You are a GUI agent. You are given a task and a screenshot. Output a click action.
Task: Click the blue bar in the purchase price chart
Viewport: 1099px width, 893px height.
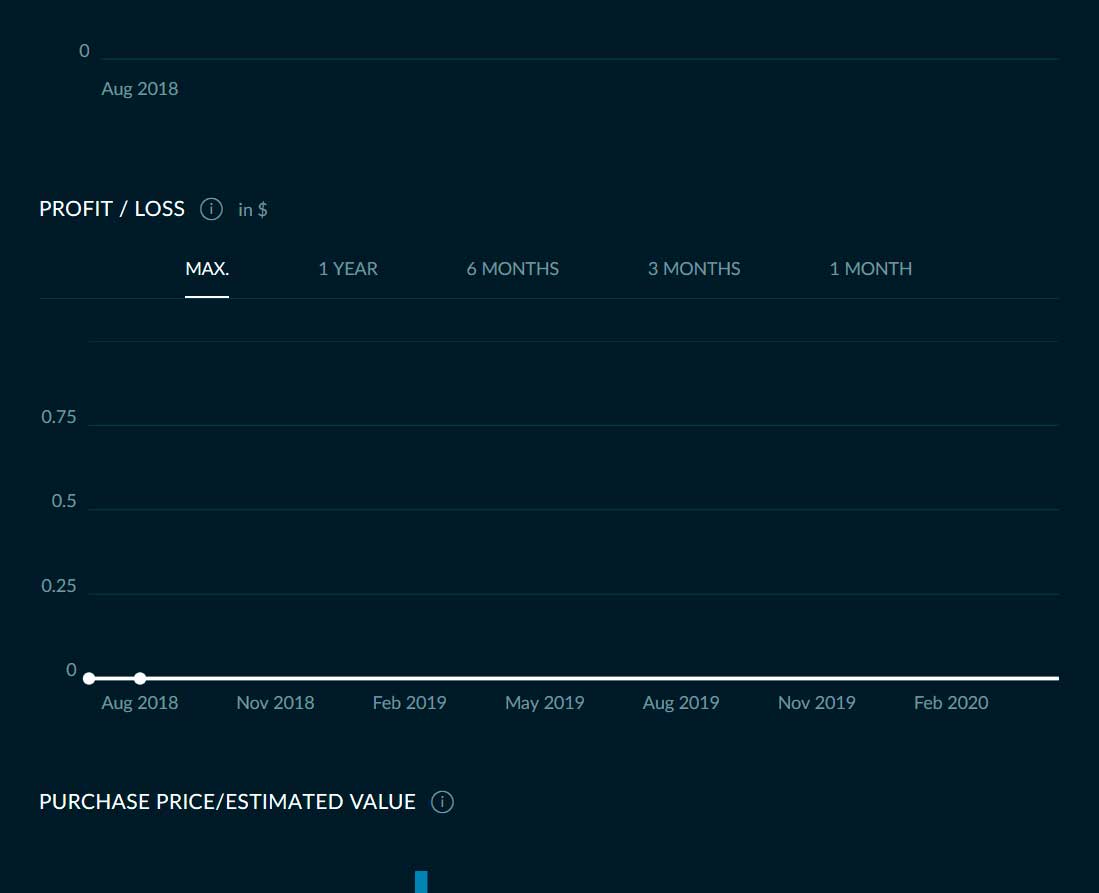pyautogui.click(x=421, y=882)
